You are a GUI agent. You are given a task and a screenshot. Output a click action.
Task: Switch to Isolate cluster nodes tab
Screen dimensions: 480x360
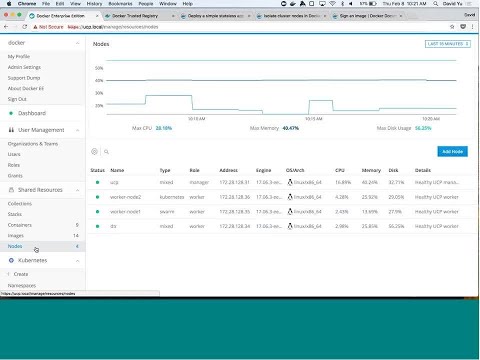(x=291, y=16)
